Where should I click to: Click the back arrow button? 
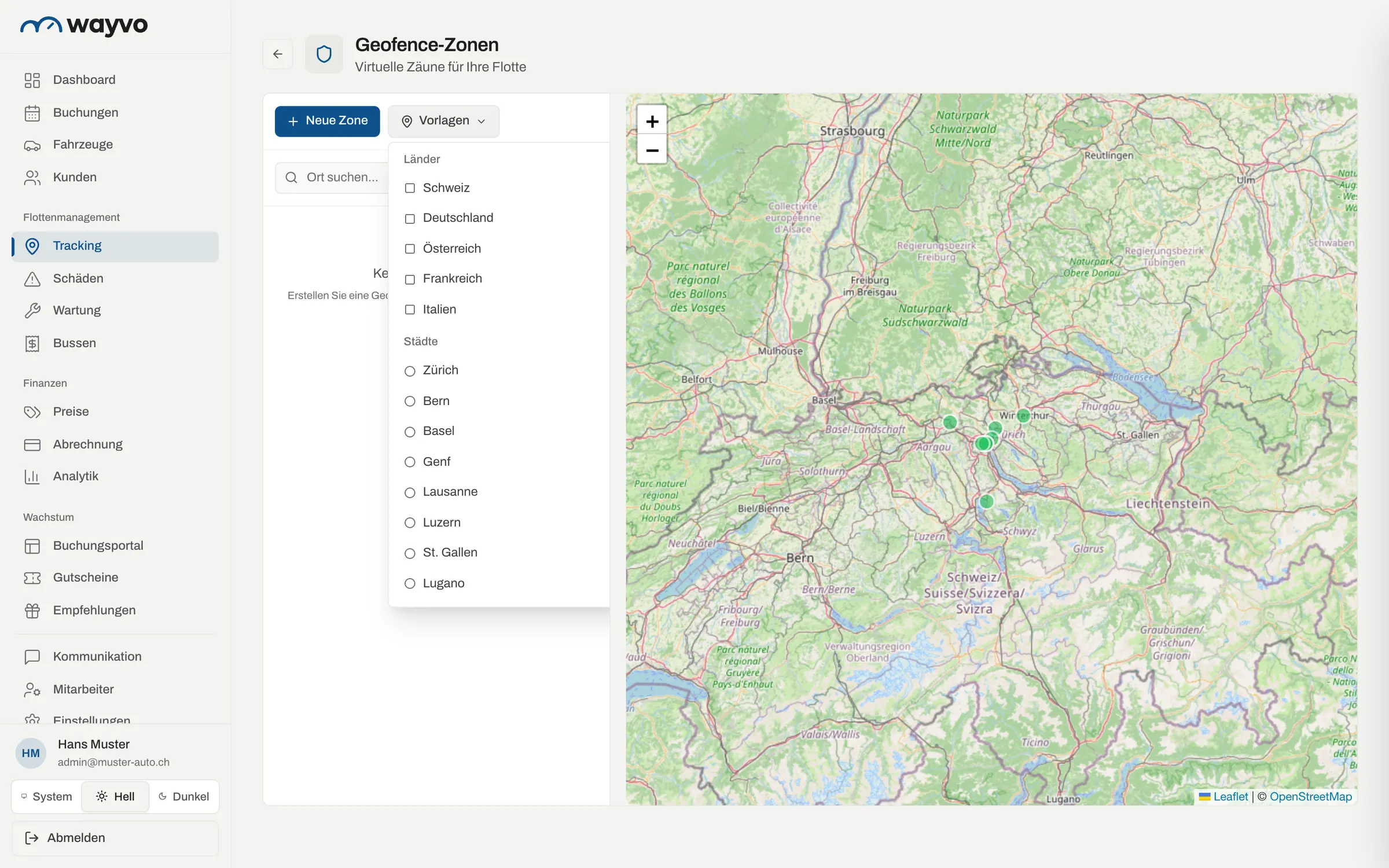pyautogui.click(x=278, y=54)
